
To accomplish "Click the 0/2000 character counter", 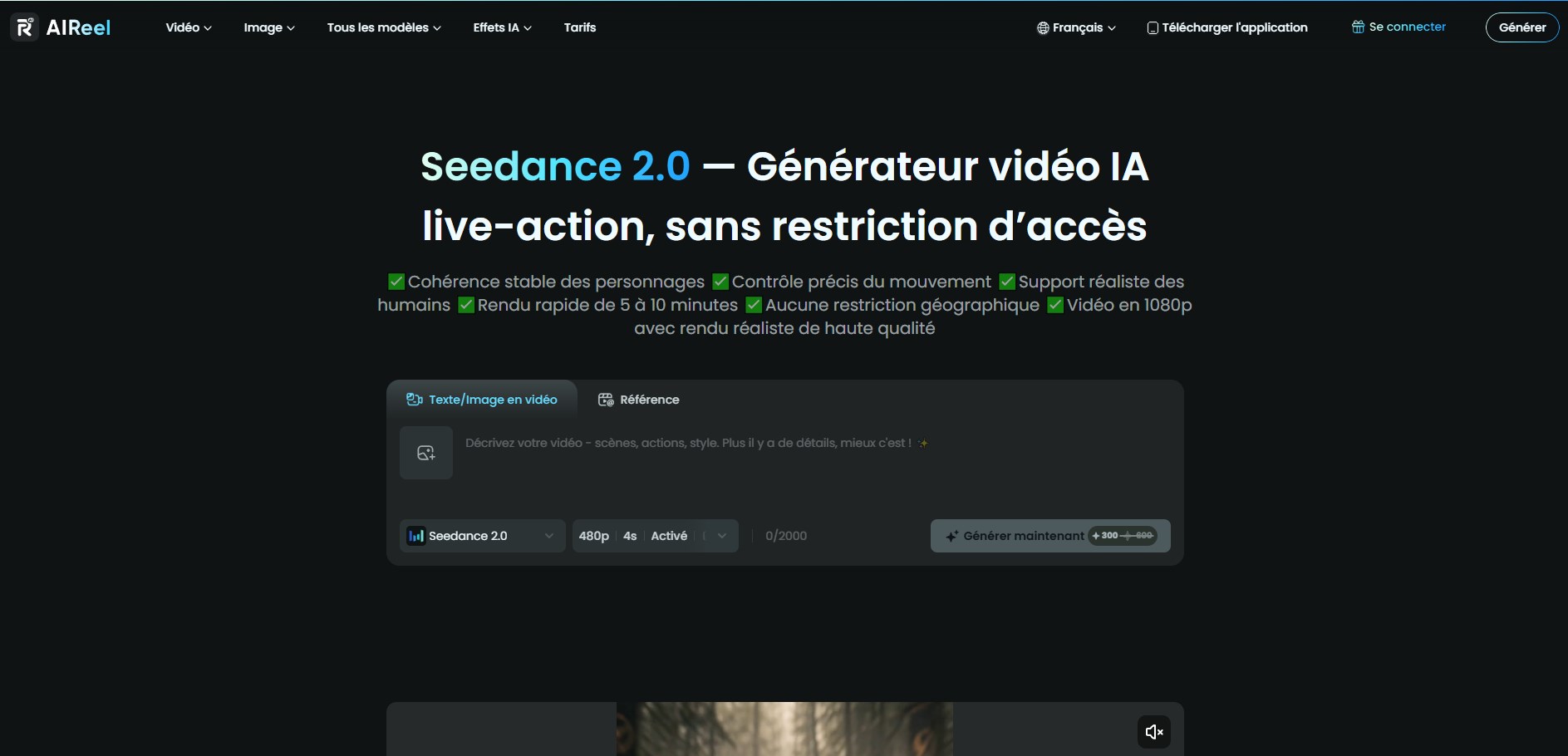I will 786,536.
